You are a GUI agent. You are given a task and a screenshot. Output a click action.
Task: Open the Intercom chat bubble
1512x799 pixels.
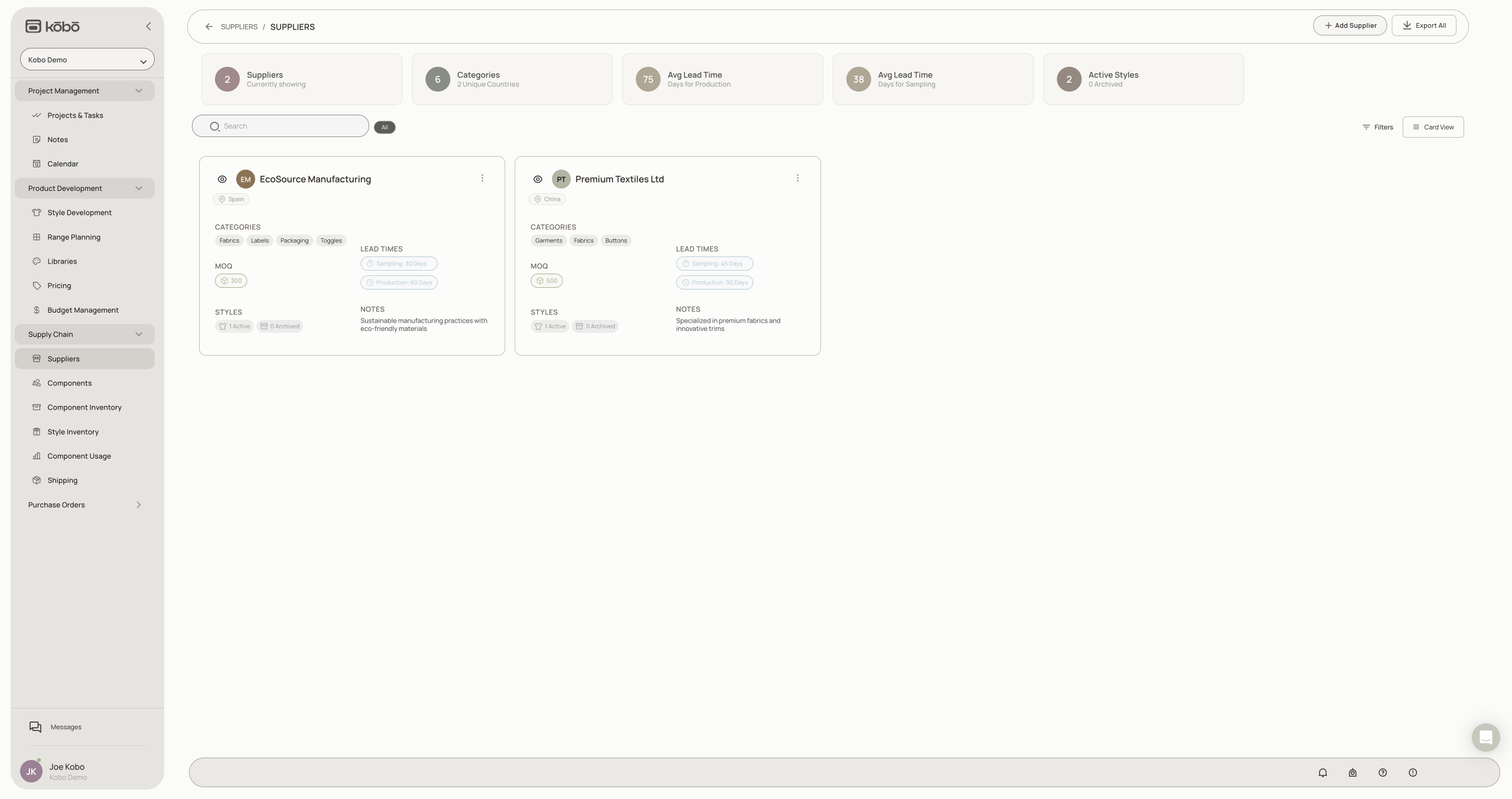1485,738
